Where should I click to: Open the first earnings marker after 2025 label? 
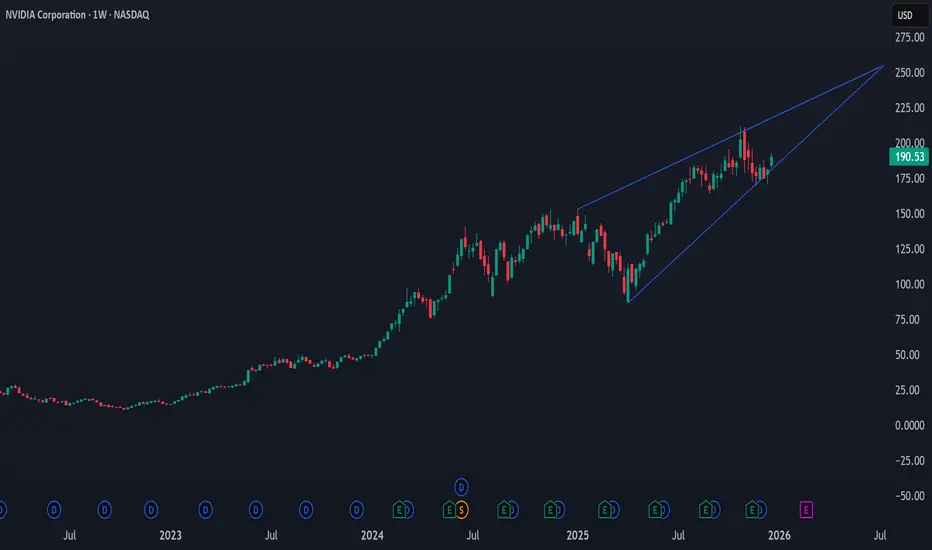pos(604,510)
